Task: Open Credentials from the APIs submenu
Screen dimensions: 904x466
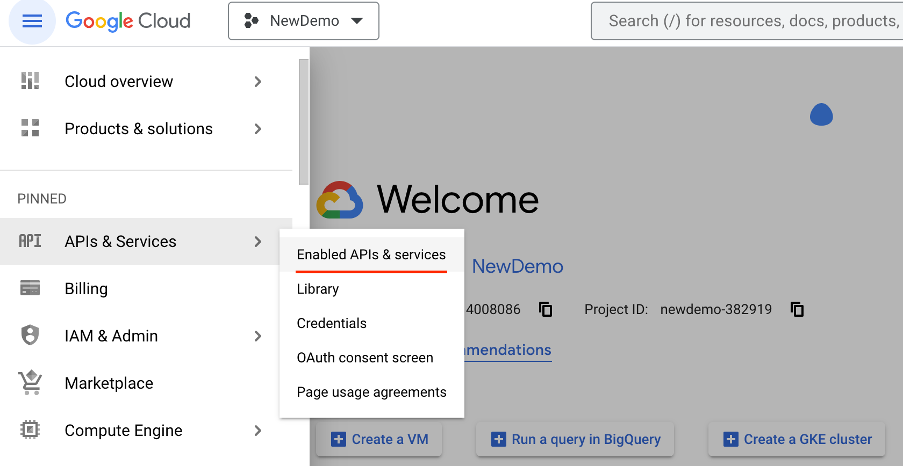Action: (332, 323)
